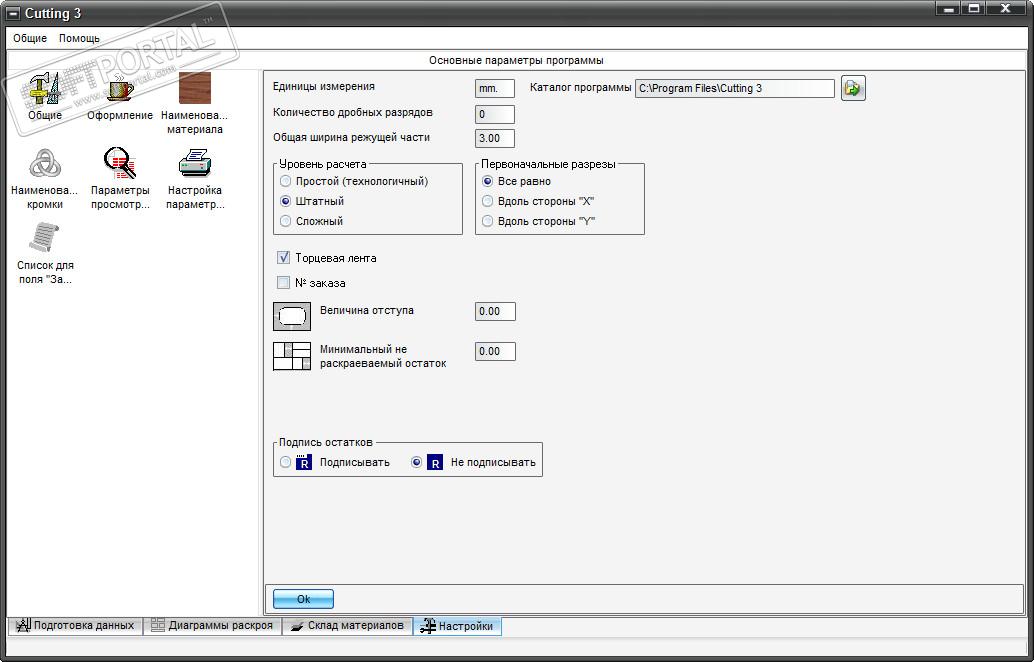This screenshot has height=662, width=1034.
Task: Click the Величина отступа rounded rectangle icon
Action: tap(292, 316)
